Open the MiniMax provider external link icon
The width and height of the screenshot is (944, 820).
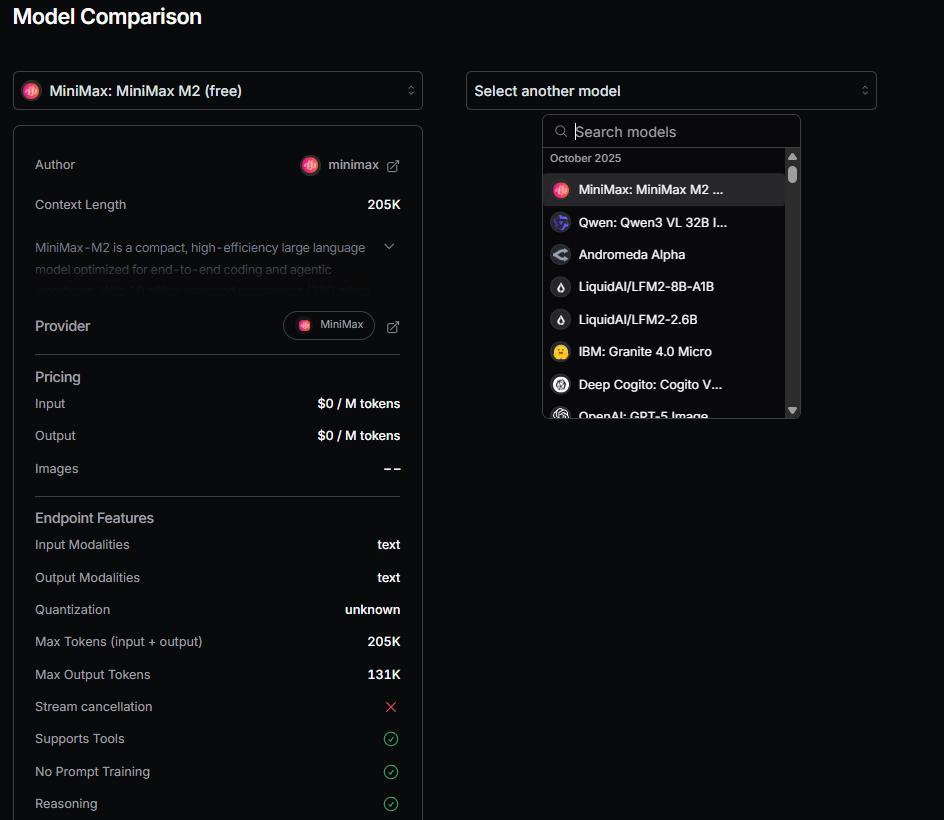click(x=393, y=327)
